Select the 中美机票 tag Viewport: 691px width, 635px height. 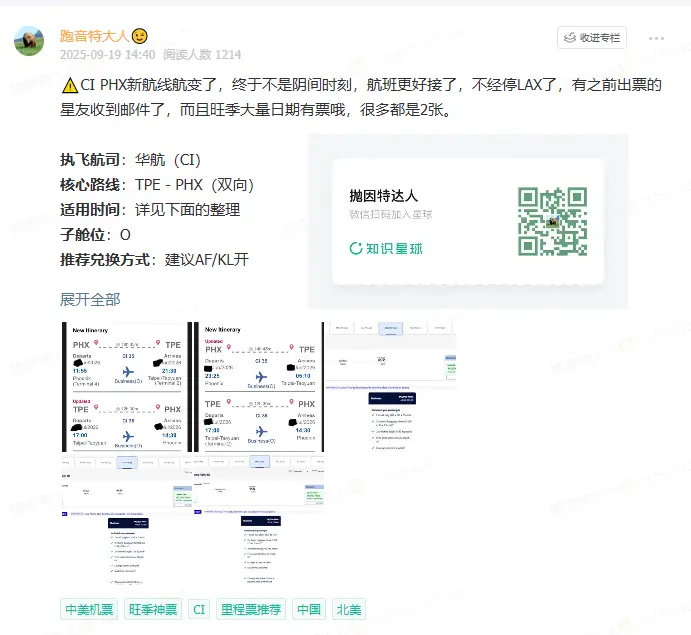point(90,609)
